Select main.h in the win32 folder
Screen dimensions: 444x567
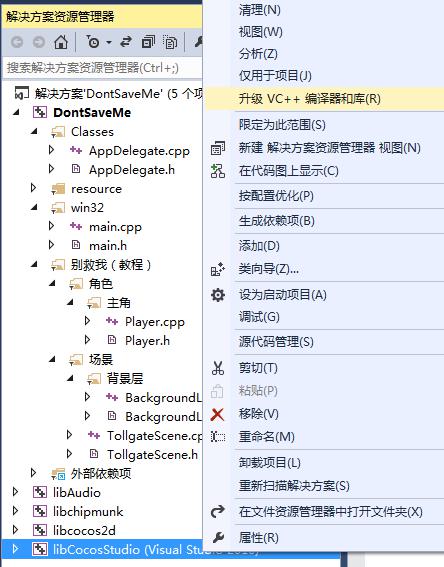(x=108, y=246)
